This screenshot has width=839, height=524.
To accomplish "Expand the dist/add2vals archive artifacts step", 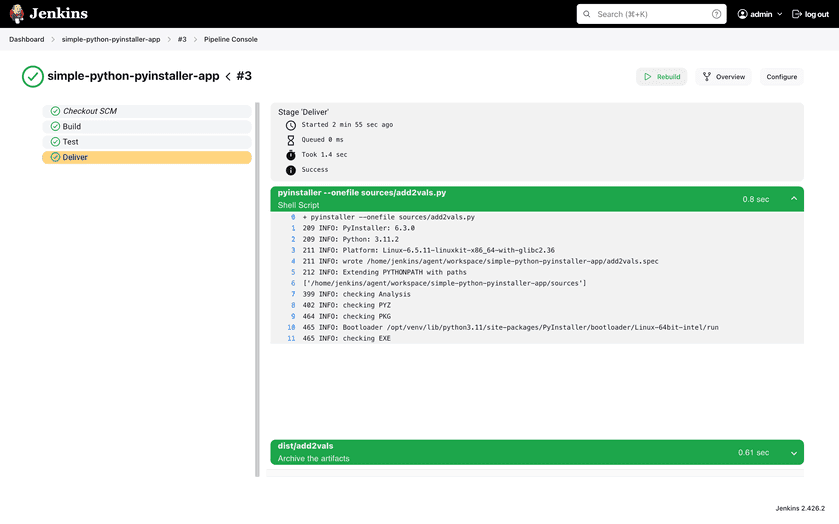I will click(794, 453).
